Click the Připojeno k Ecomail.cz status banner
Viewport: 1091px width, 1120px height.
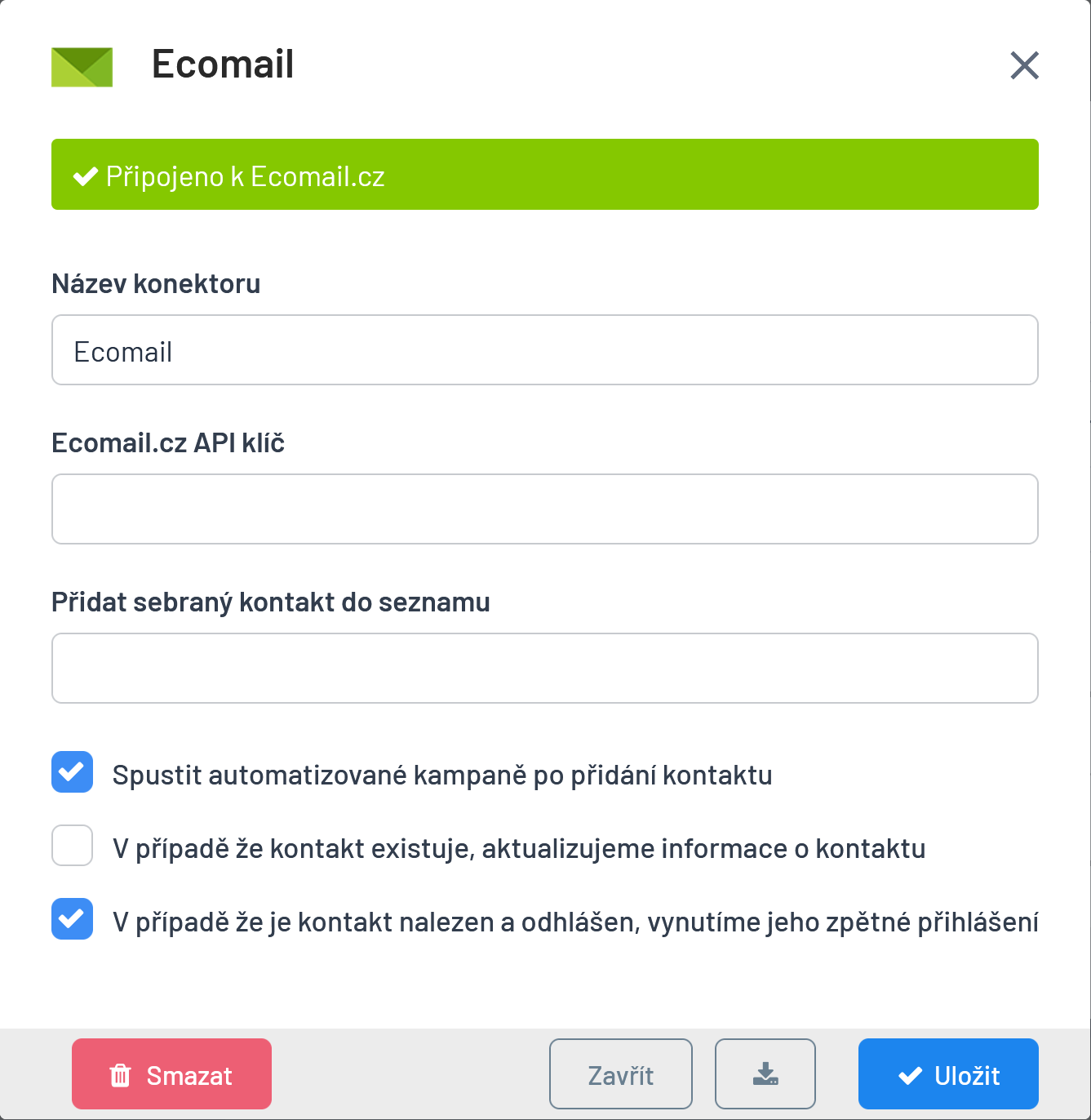[545, 175]
